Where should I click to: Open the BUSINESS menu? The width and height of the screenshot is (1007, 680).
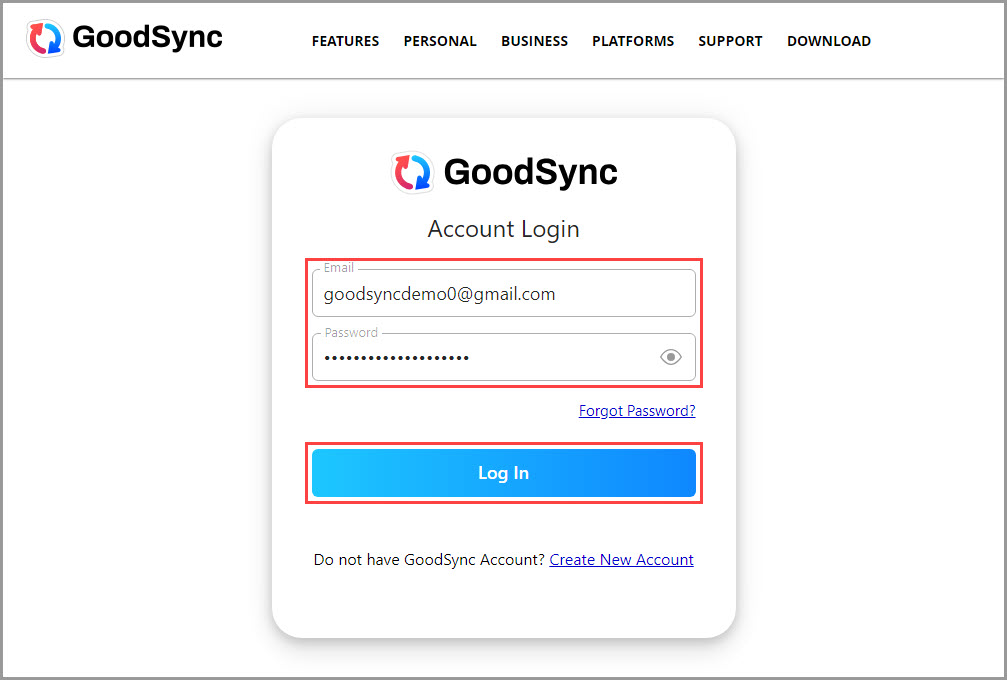(x=534, y=41)
